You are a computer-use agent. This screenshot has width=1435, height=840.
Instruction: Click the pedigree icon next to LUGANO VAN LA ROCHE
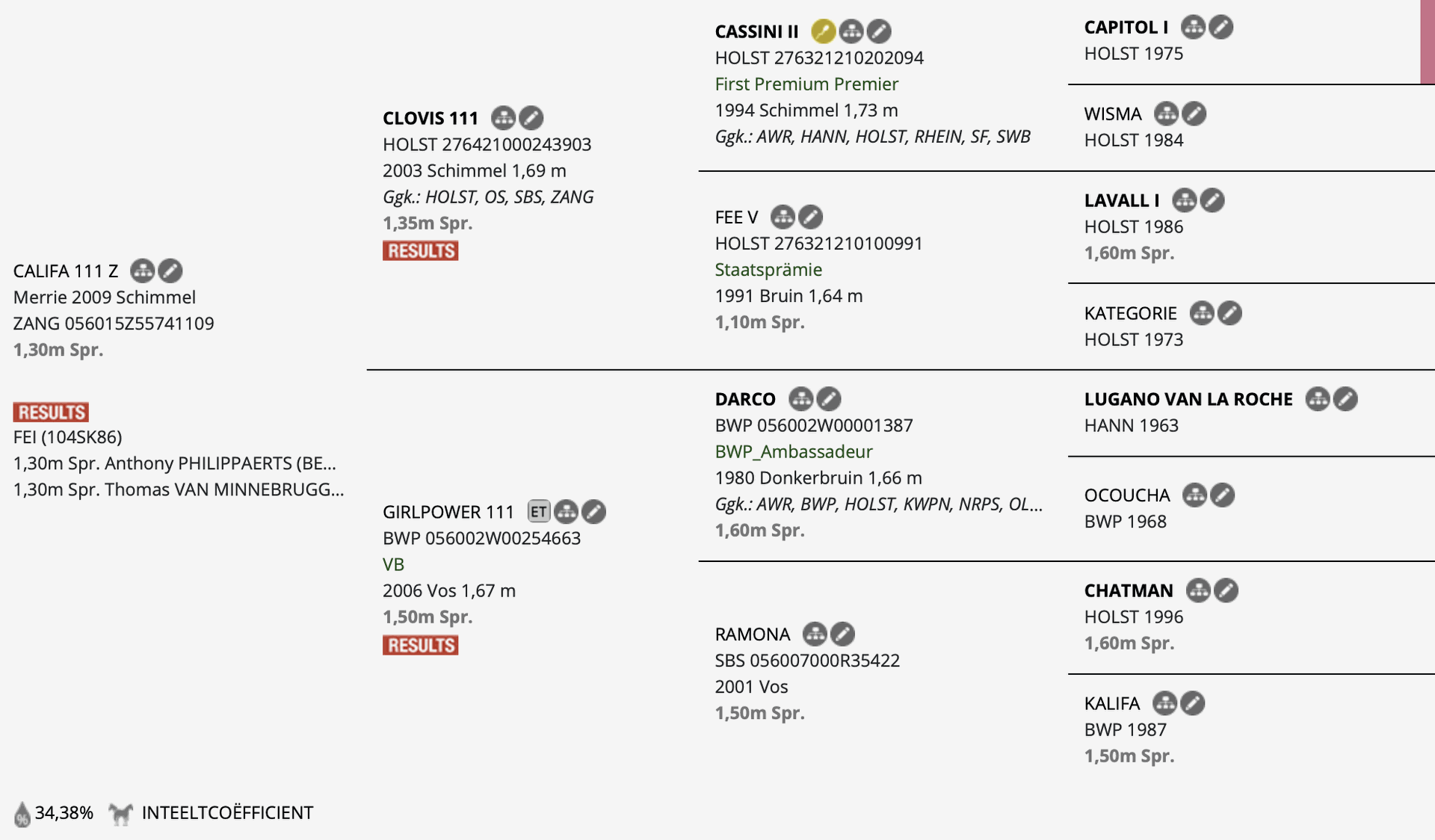[x=1318, y=399]
